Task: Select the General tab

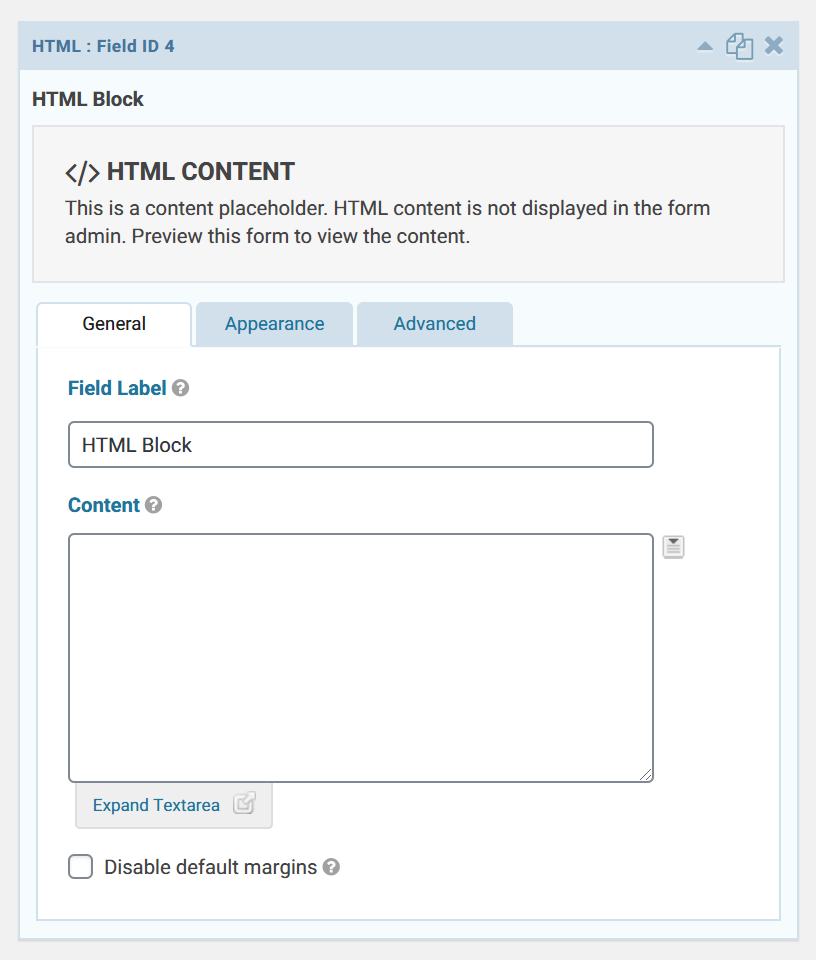Action: [114, 324]
